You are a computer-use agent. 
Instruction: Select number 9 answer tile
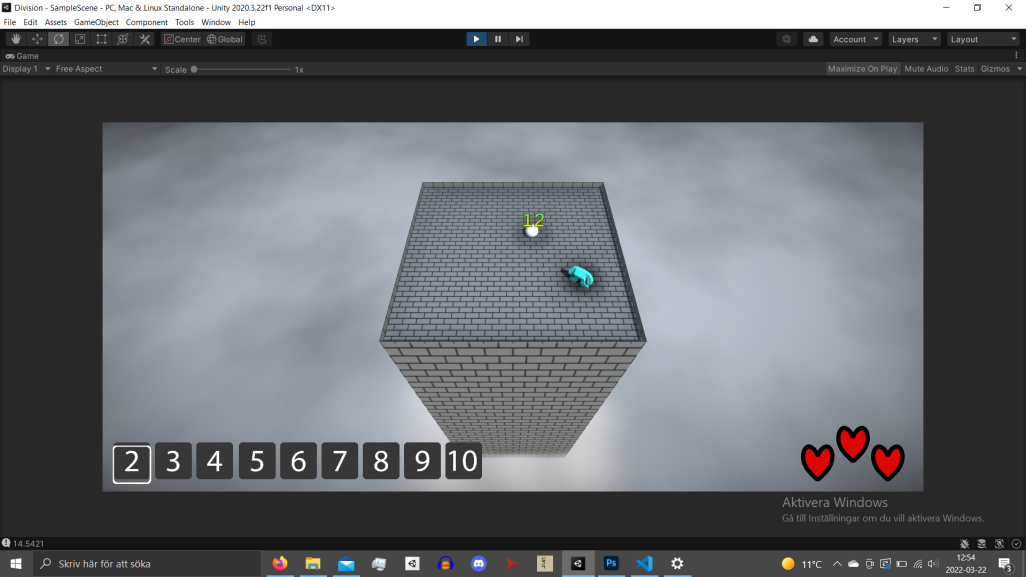pyautogui.click(x=422, y=461)
